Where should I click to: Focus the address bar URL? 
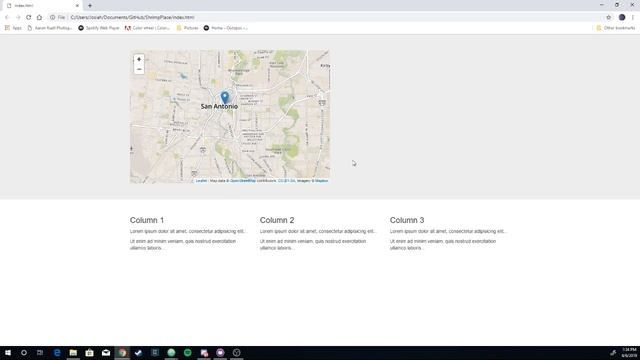click(132, 17)
